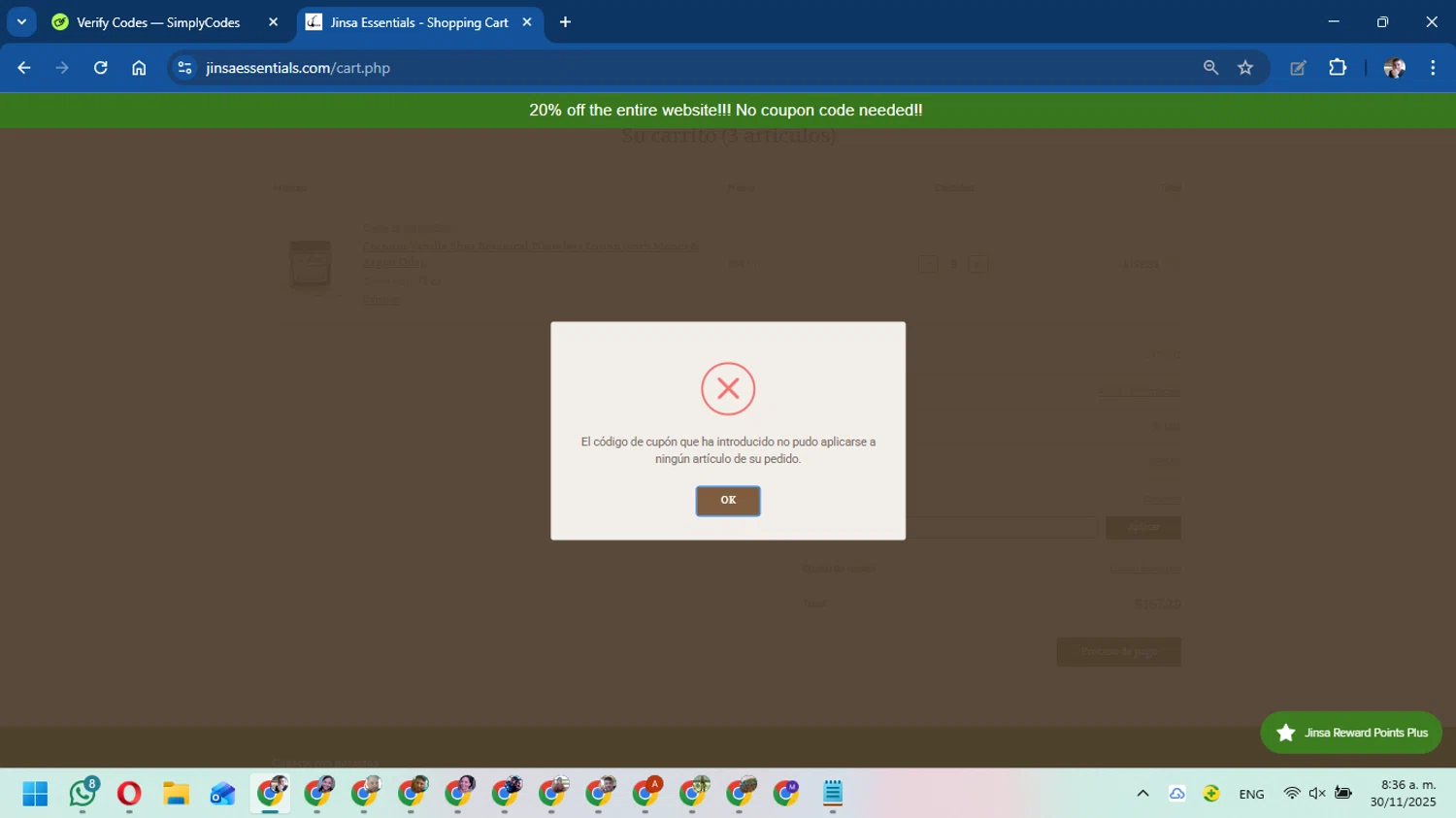Viewport: 1456px width, 818px height.
Task: Open Outlook from the taskbar
Action: pyautogui.click(x=222, y=794)
